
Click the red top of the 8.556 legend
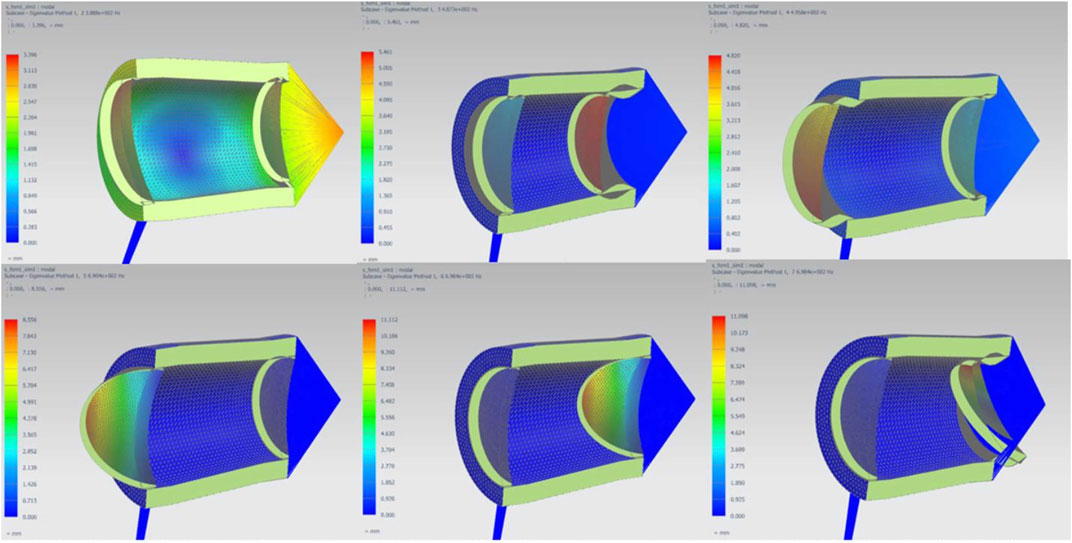[10, 327]
